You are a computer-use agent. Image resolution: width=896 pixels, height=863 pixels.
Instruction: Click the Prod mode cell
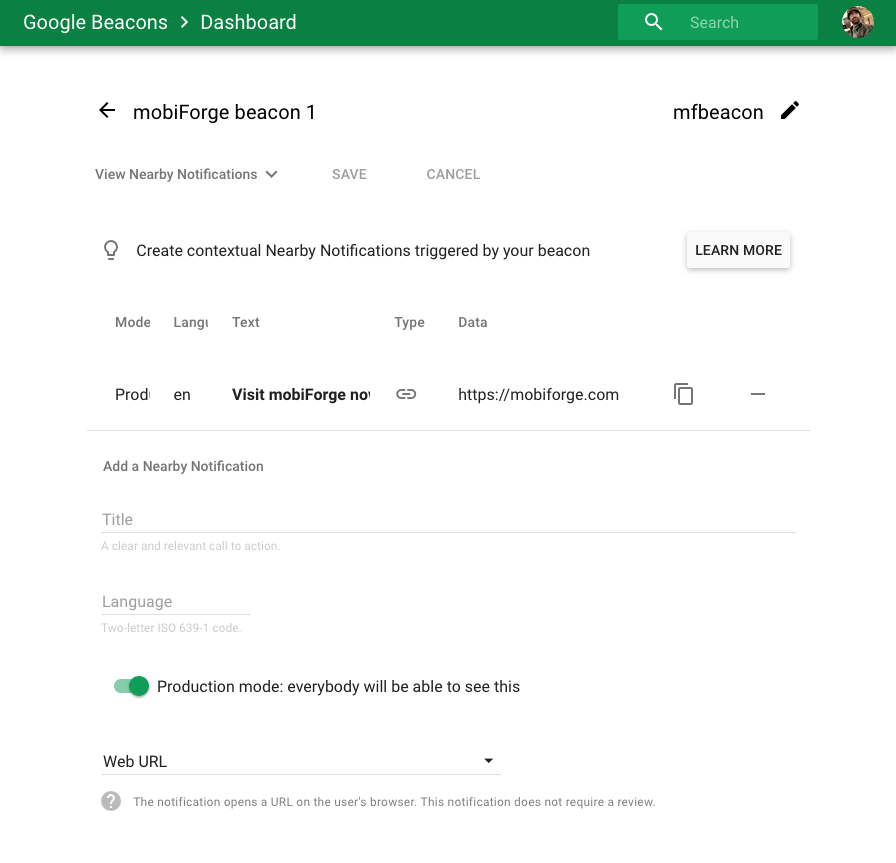tap(132, 395)
